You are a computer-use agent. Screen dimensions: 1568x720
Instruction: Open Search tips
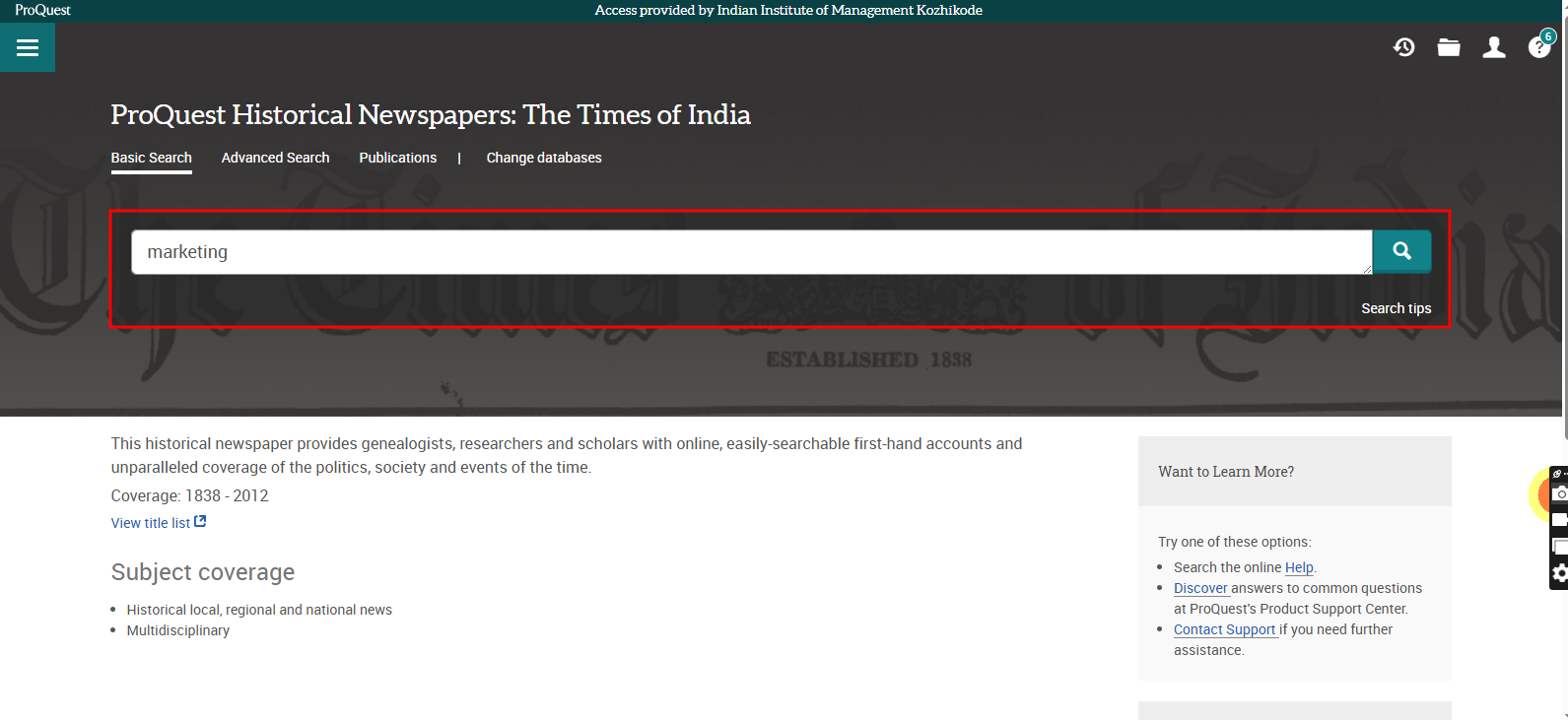(1396, 308)
